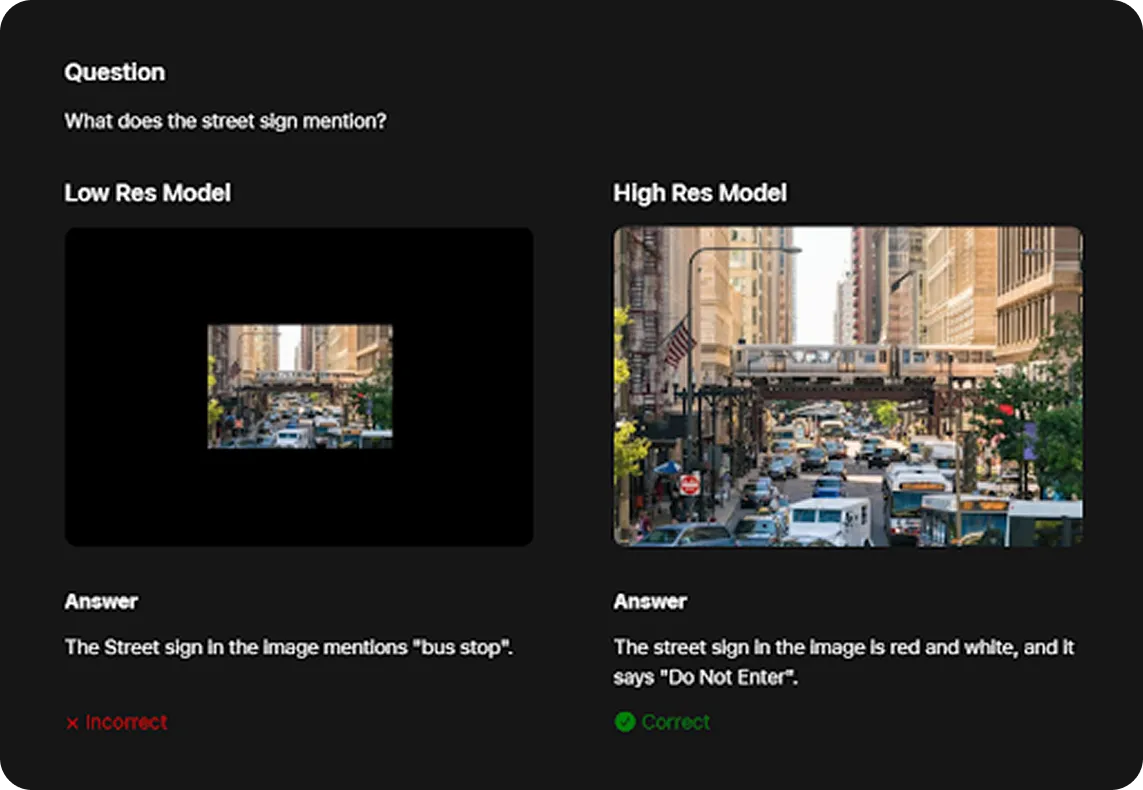
Task: Toggle the Correct status indicator
Action: (663, 722)
